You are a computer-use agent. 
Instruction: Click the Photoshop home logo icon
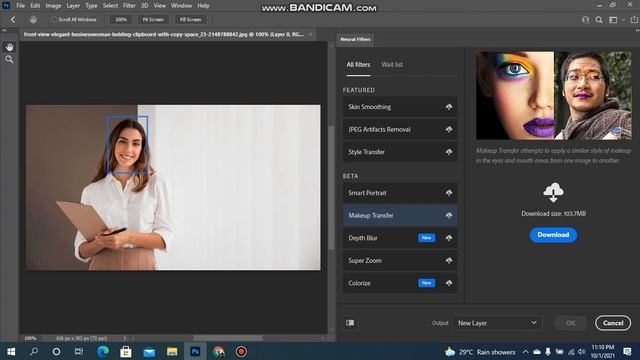[6, 5]
